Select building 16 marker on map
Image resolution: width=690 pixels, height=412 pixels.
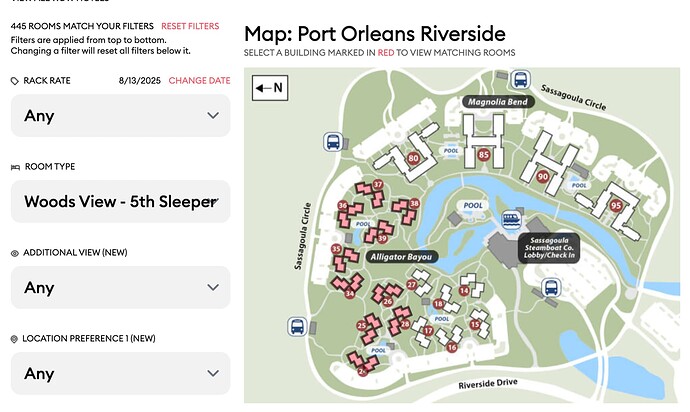(x=451, y=347)
